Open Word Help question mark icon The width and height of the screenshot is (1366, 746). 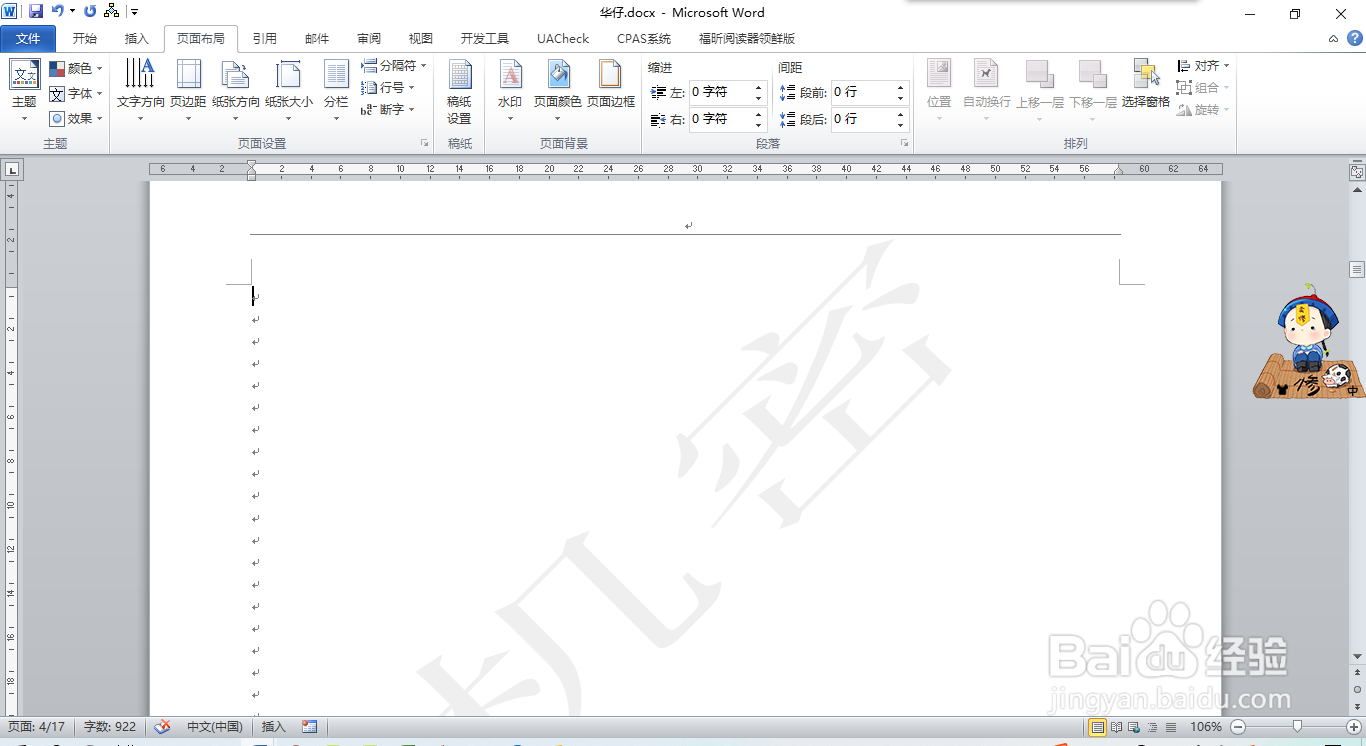point(1355,38)
